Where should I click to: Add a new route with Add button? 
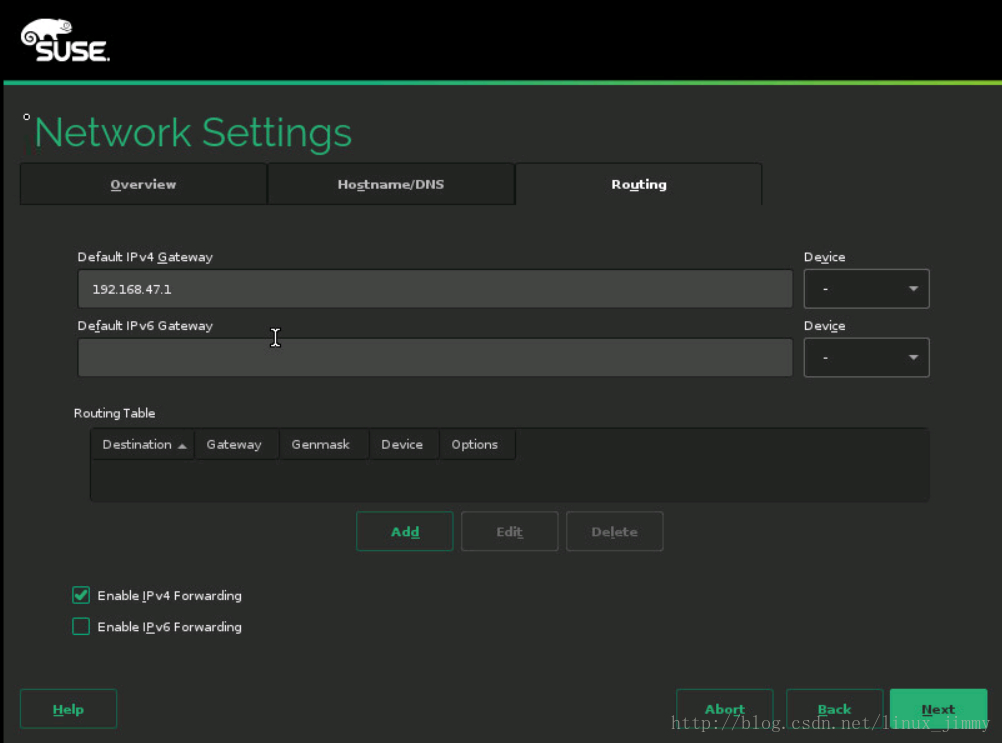pyautogui.click(x=405, y=531)
